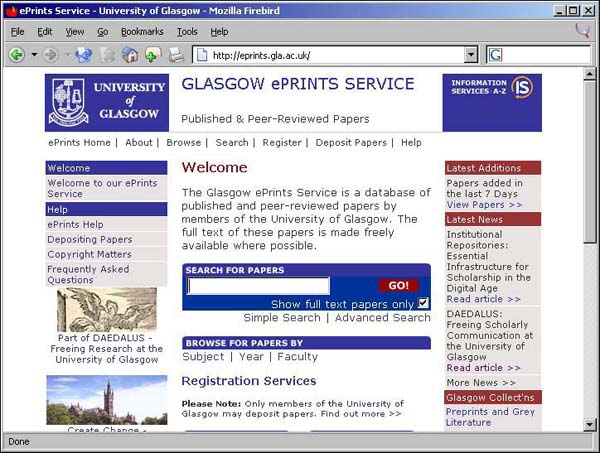Click the DAEDALUS winged figure thumbnail
The height and width of the screenshot is (453, 600).
(x=107, y=310)
